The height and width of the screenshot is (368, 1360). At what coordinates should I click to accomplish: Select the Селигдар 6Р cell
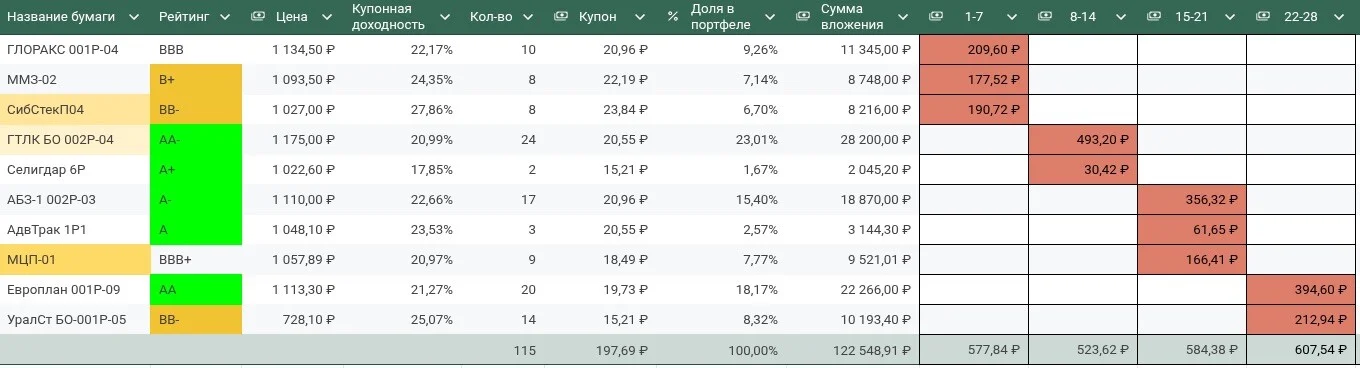point(74,169)
